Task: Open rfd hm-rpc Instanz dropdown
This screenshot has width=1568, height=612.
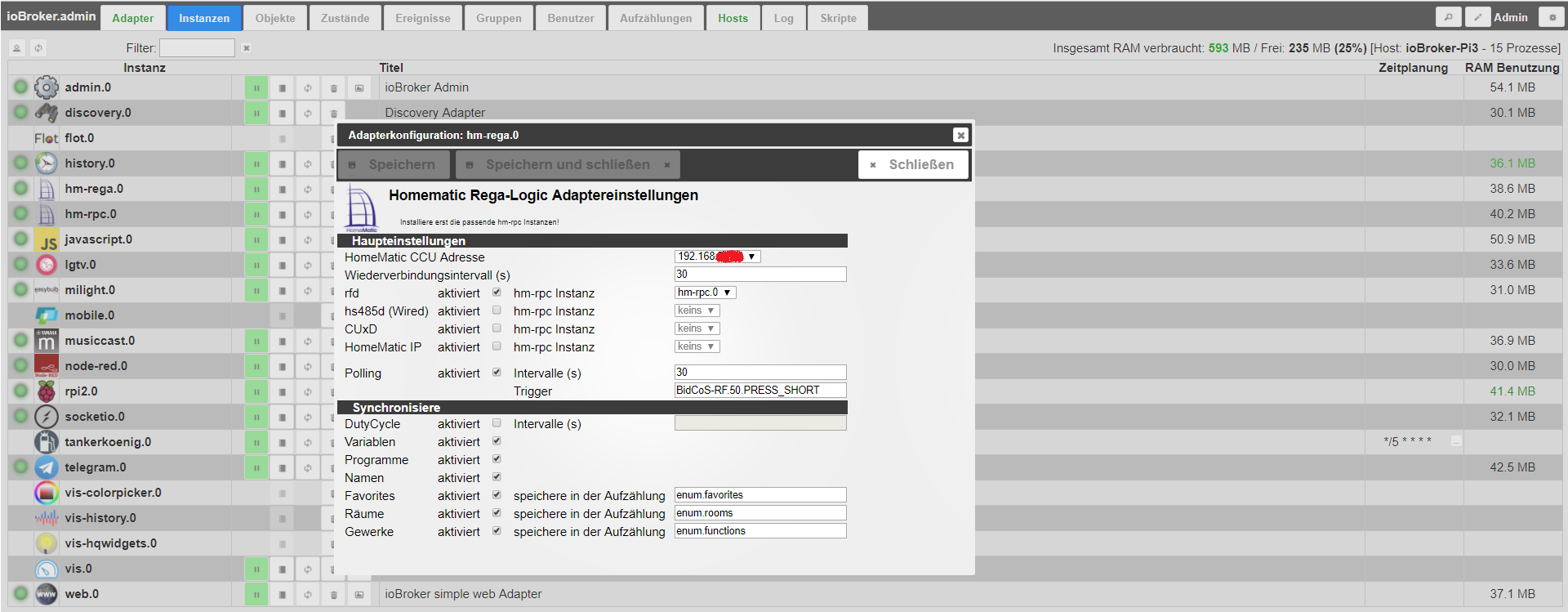Action: [706, 293]
